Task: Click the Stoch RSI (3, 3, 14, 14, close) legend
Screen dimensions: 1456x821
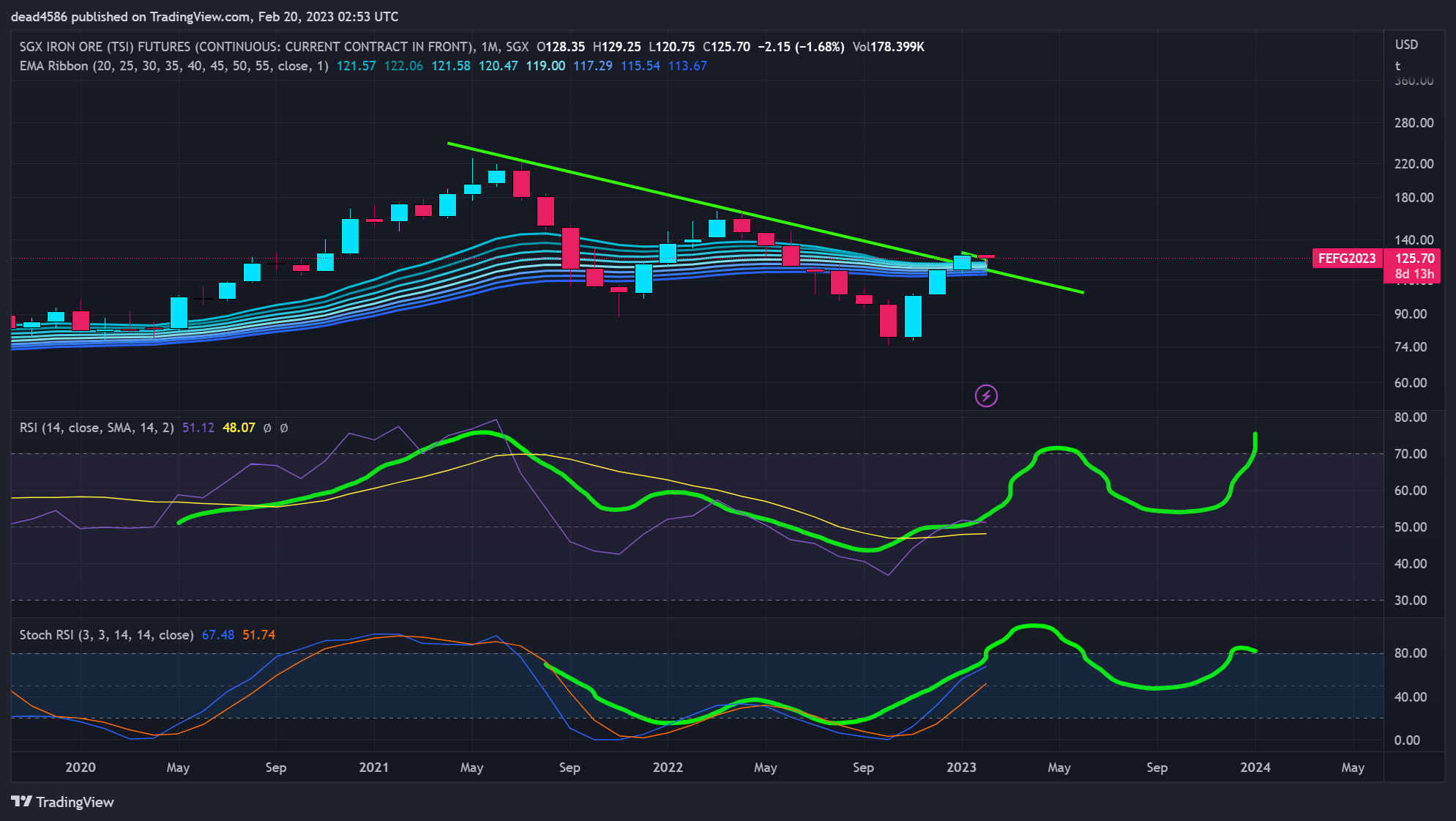Action: [106, 635]
